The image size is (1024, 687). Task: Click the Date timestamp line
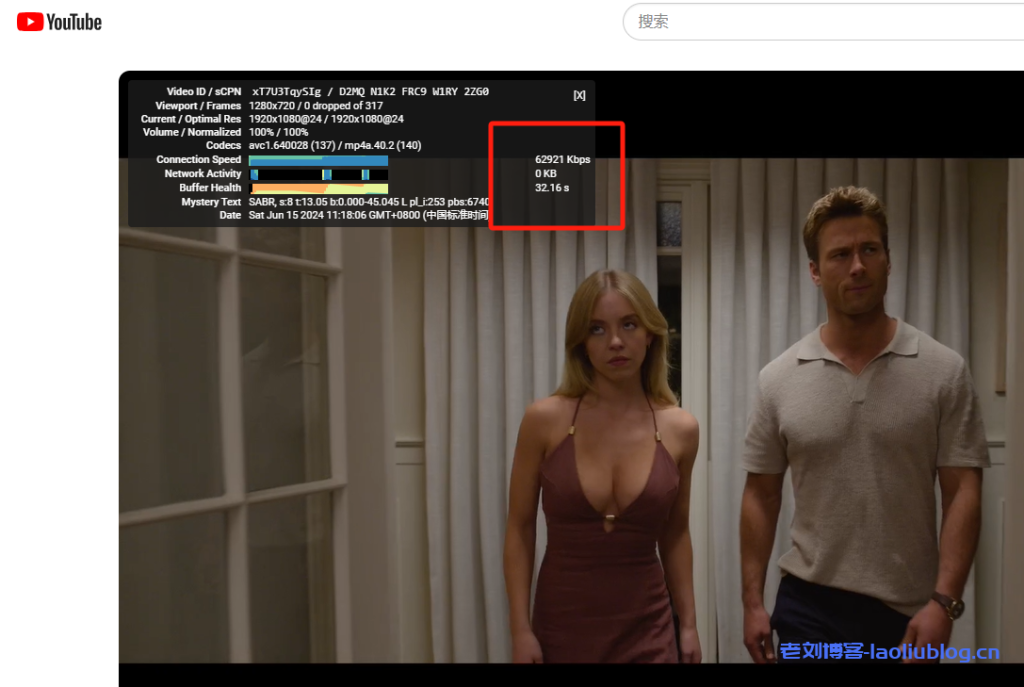pos(368,215)
